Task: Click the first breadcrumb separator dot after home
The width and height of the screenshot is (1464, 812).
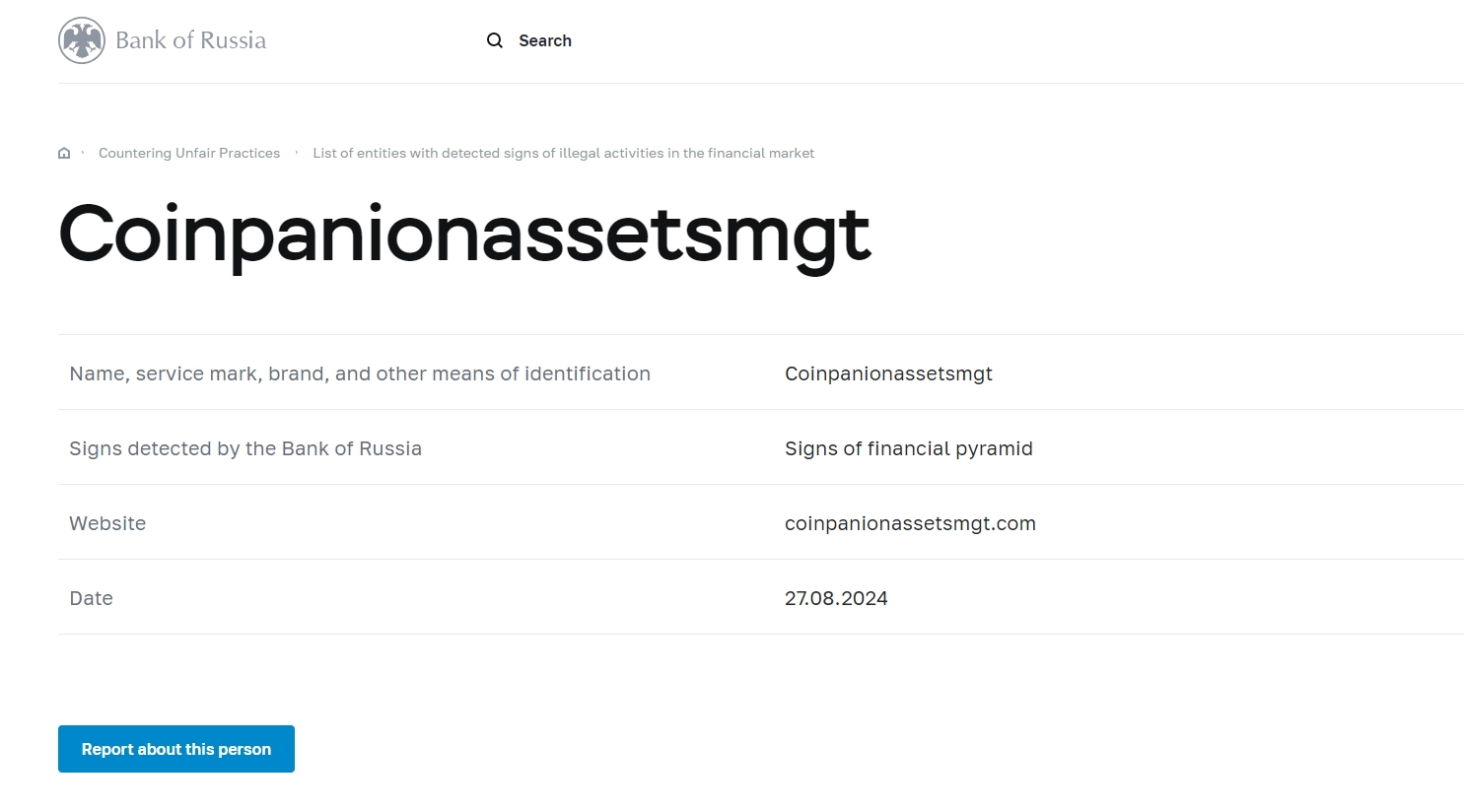Action: point(83,153)
